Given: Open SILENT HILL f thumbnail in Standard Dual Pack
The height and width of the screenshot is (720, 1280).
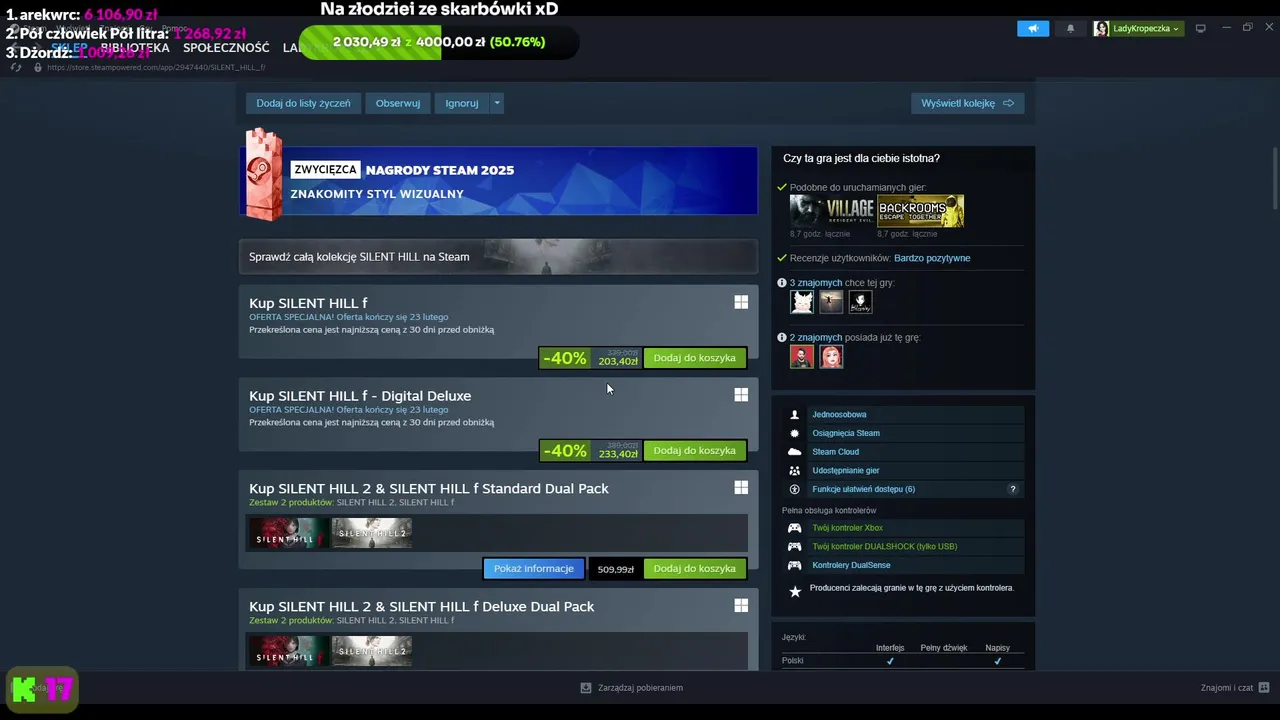Looking at the screenshot, I should point(288,533).
